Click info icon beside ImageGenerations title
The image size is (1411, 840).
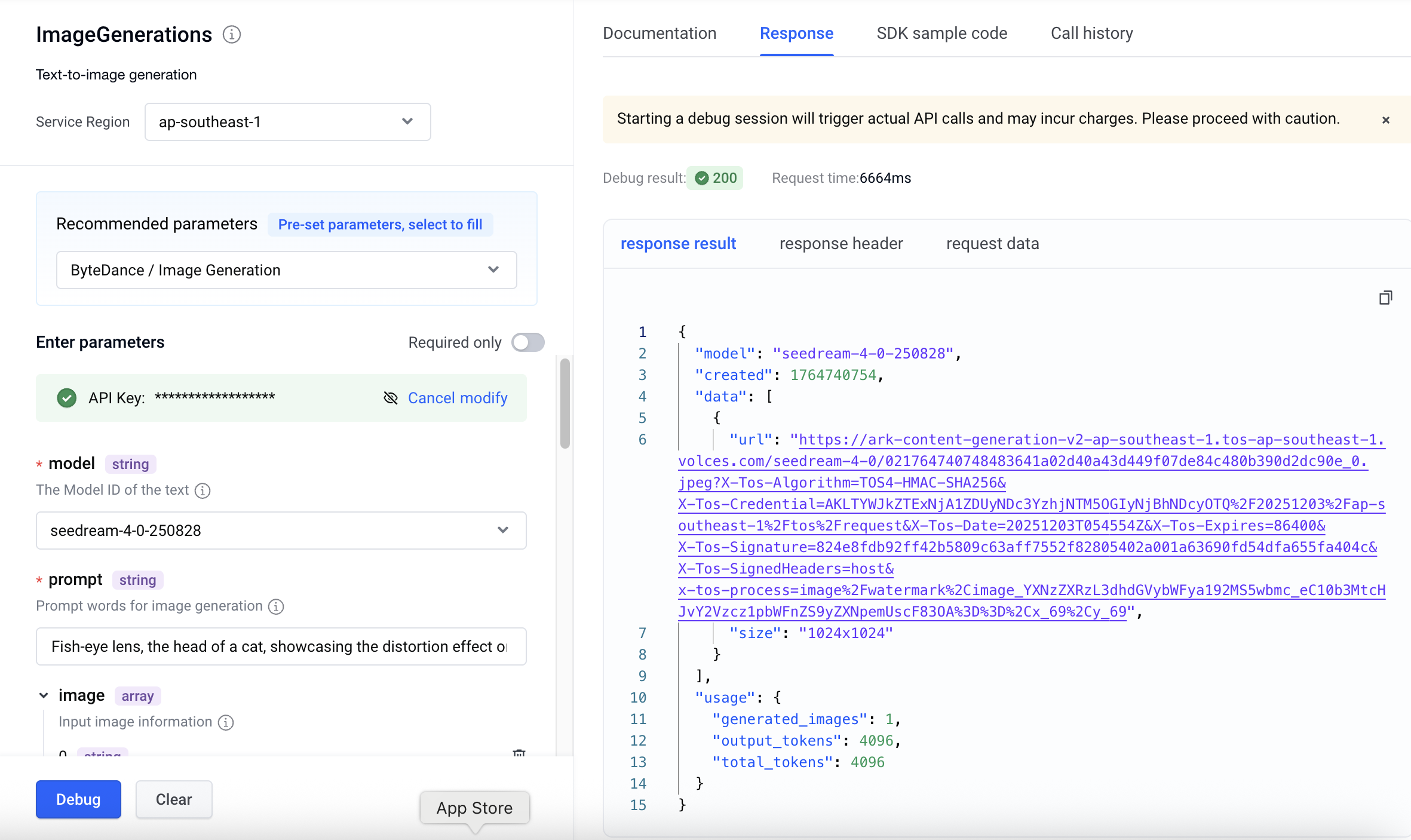pos(232,35)
